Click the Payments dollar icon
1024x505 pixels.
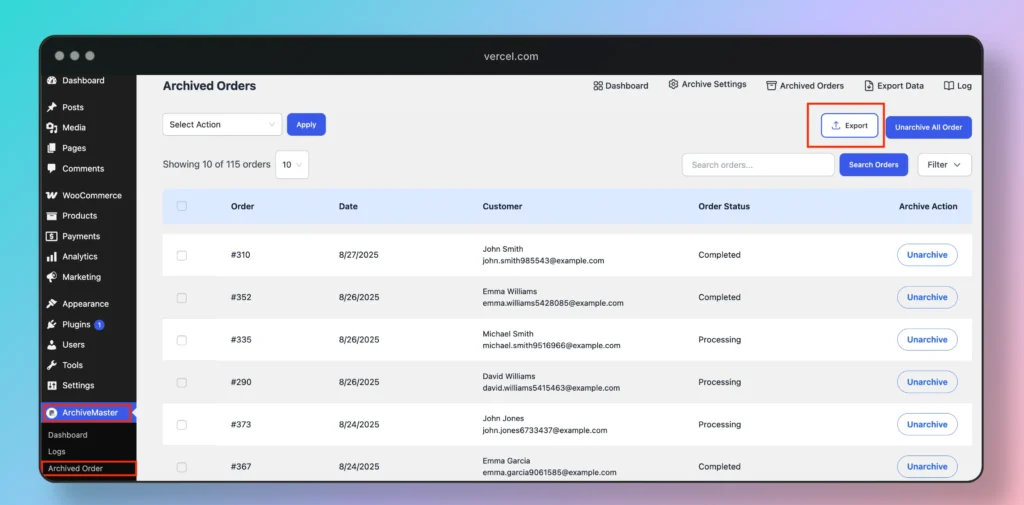52,236
